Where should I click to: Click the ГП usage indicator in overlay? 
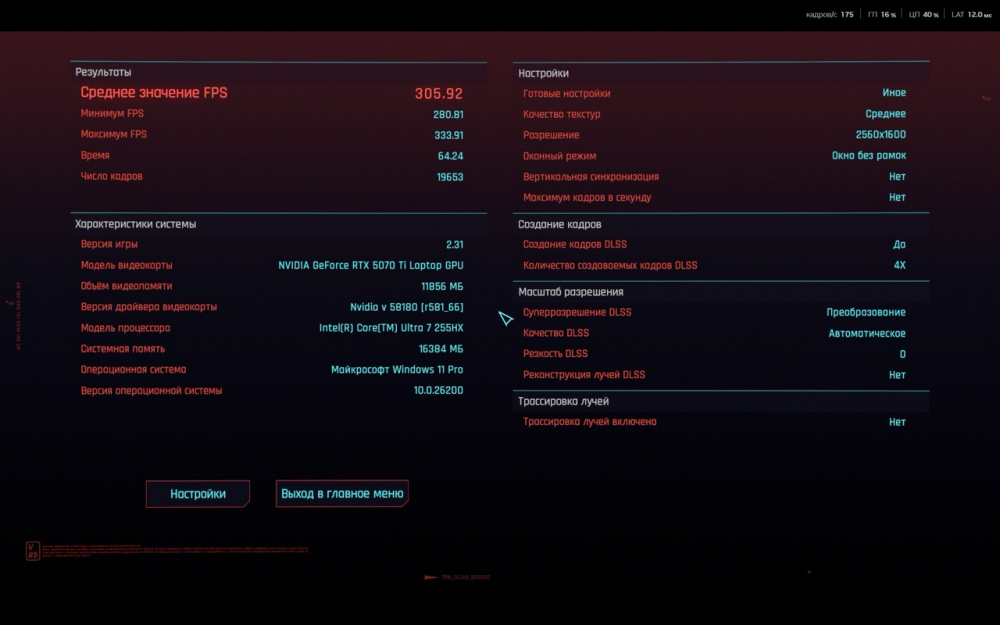coord(881,15)
